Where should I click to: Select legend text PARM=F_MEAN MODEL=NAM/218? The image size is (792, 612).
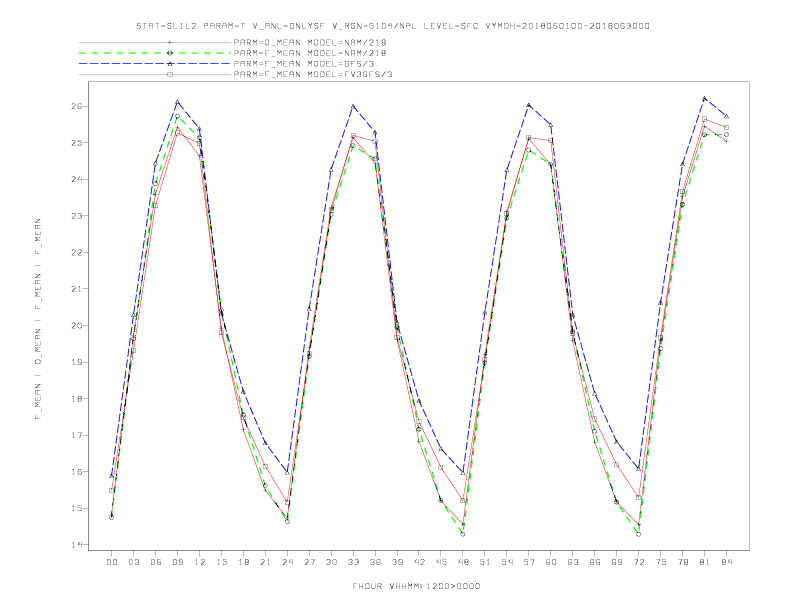[x=310, y=53]
